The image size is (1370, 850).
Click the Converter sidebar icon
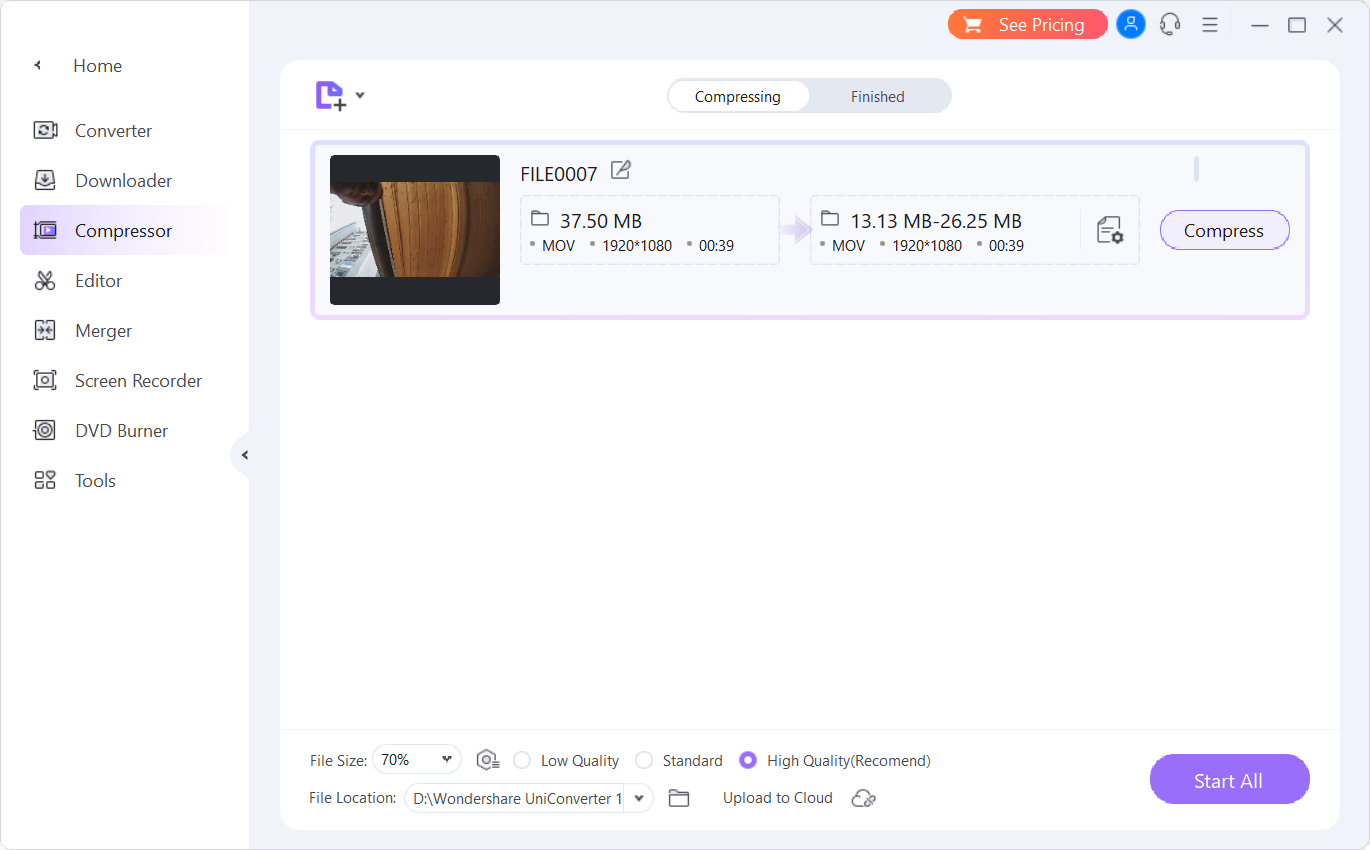(x=45, y=131)
